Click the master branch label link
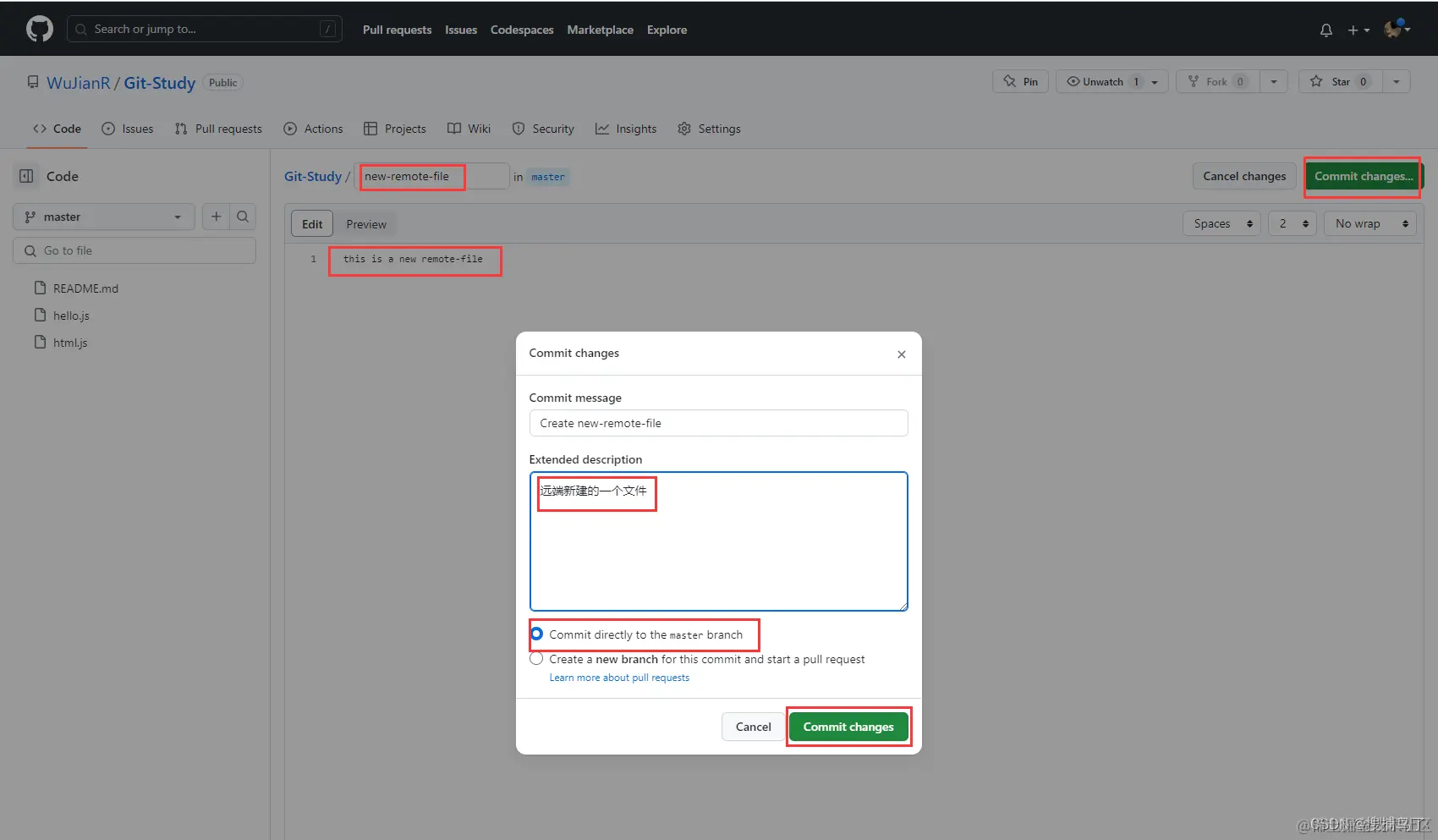Image resolution: width=1438 pixels, height=840 pixels. [x=548, y=177]
